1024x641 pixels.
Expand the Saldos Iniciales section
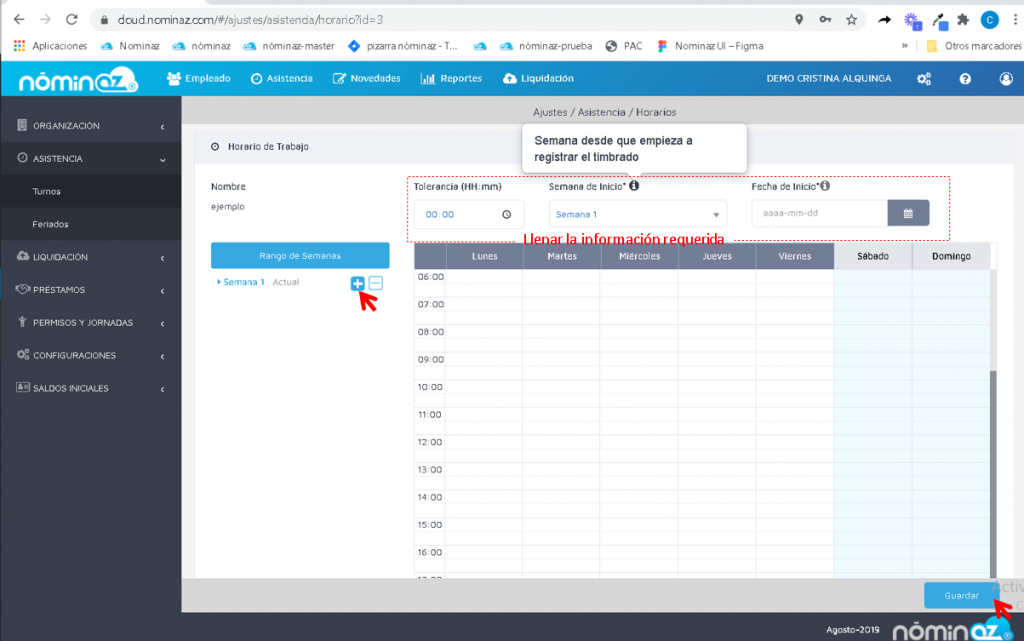coord(91,388)
